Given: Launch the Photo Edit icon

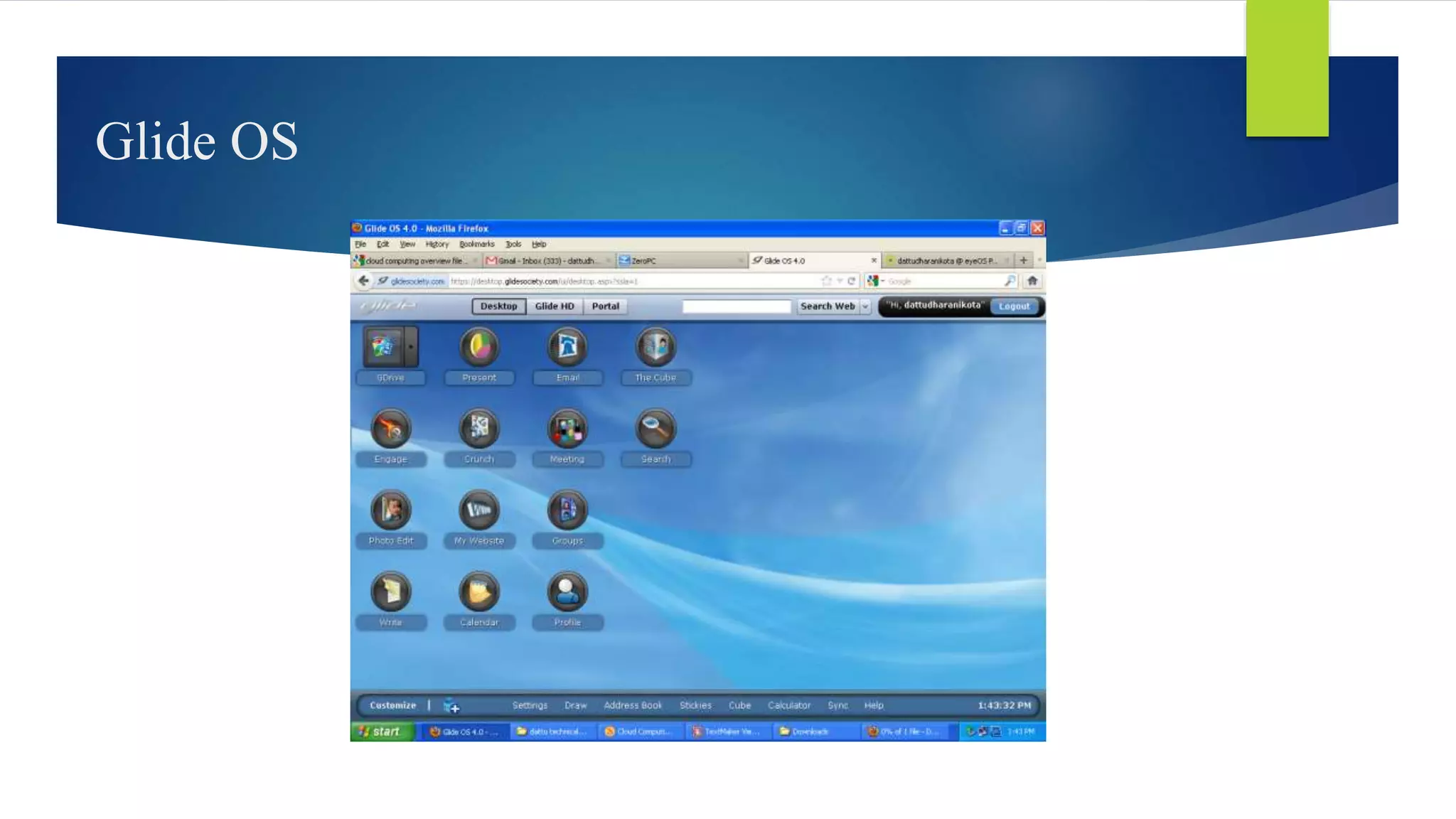Looking at the screenshot, I should (x=391, y=510).
